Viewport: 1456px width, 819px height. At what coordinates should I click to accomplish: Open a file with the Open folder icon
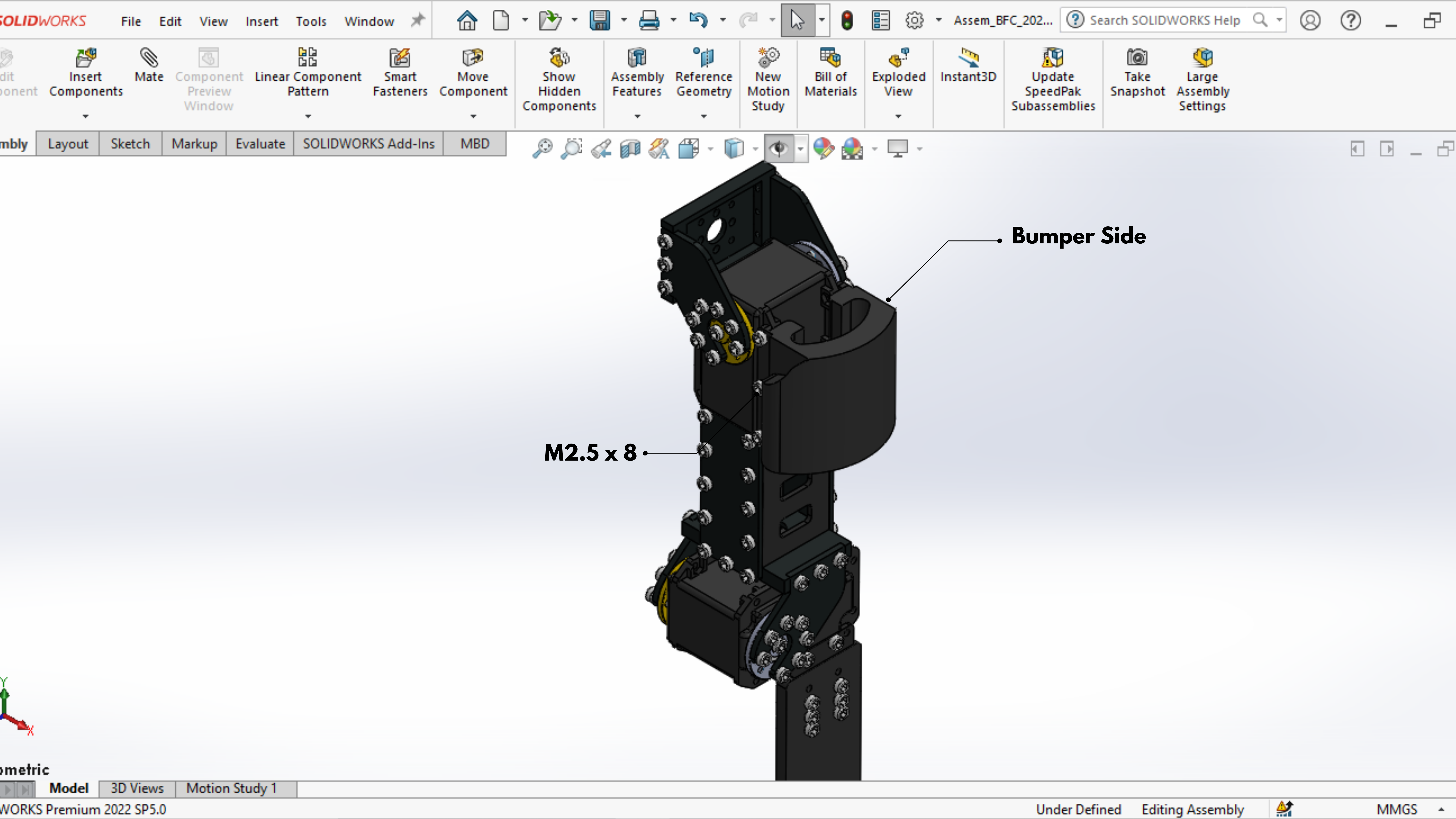point(549,20)
